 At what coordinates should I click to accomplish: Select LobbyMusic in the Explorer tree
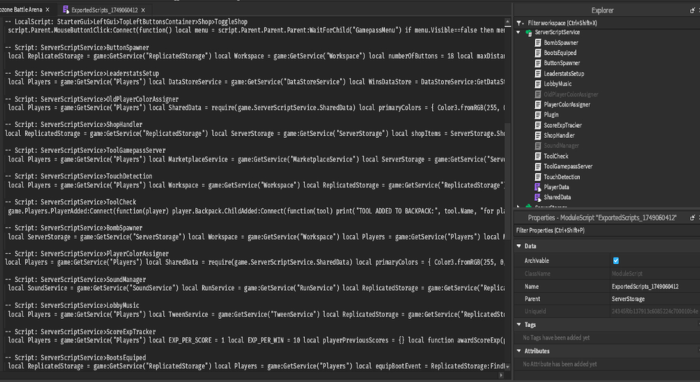[x=558, y=84]
